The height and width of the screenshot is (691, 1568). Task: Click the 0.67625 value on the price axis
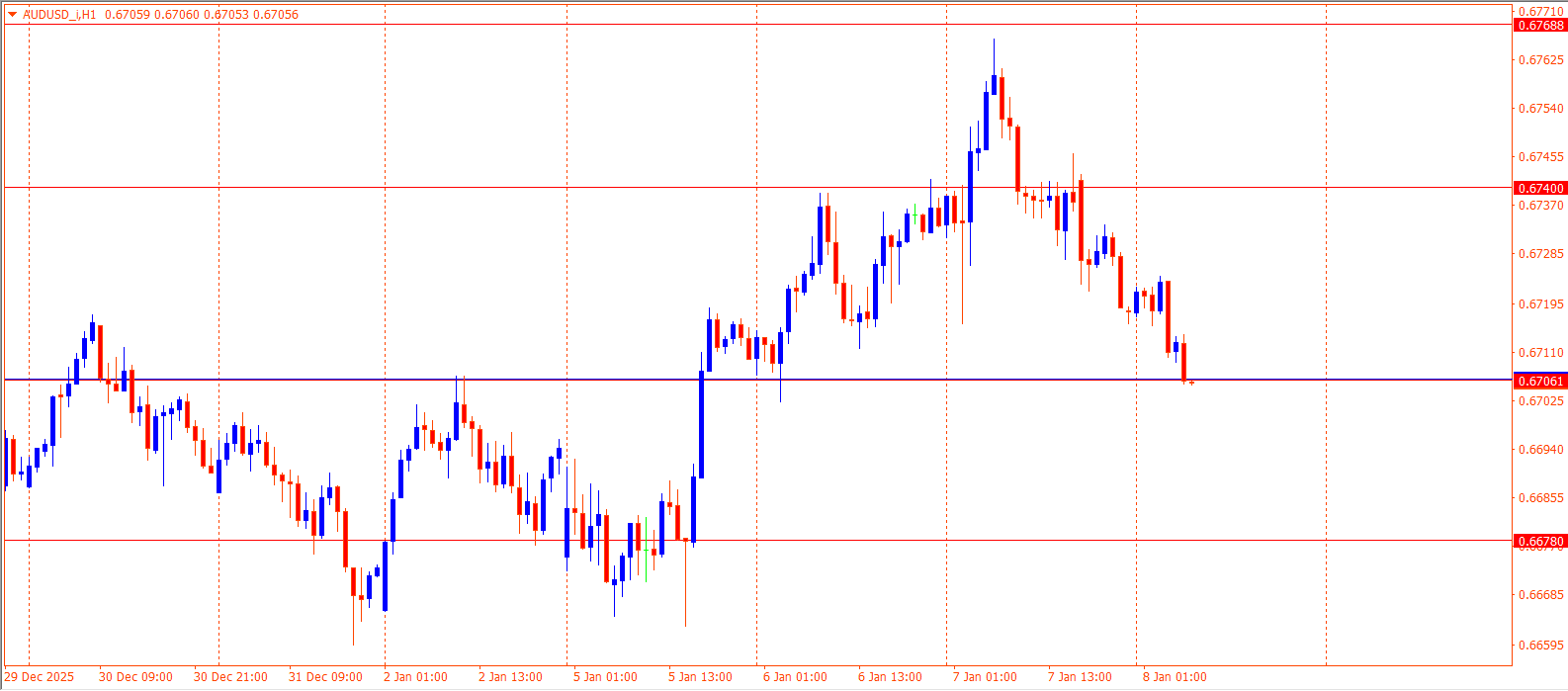pyautogui.click(x=1541, y=60)
